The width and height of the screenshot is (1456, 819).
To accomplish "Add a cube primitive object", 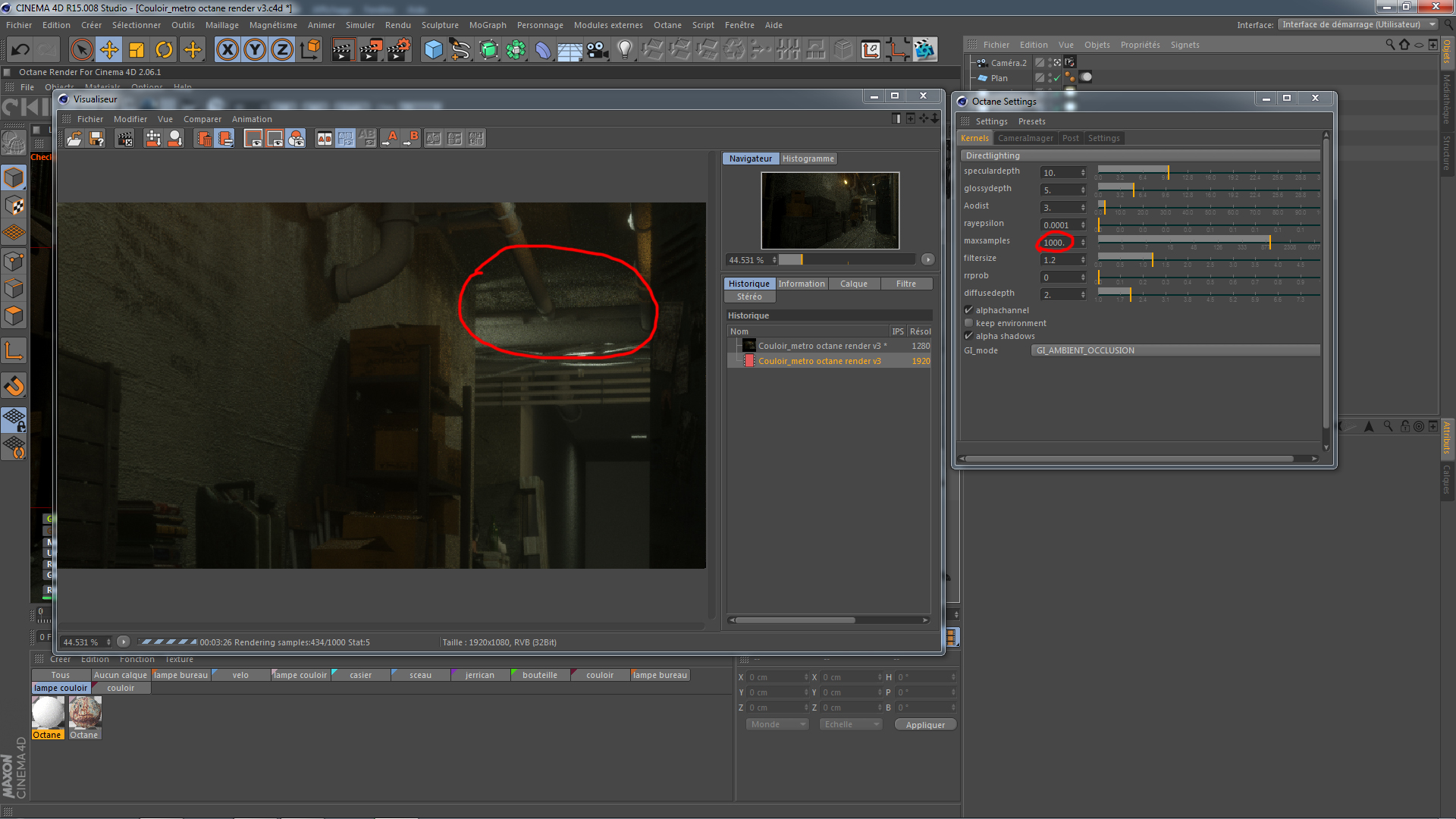I will click(433, 50).
